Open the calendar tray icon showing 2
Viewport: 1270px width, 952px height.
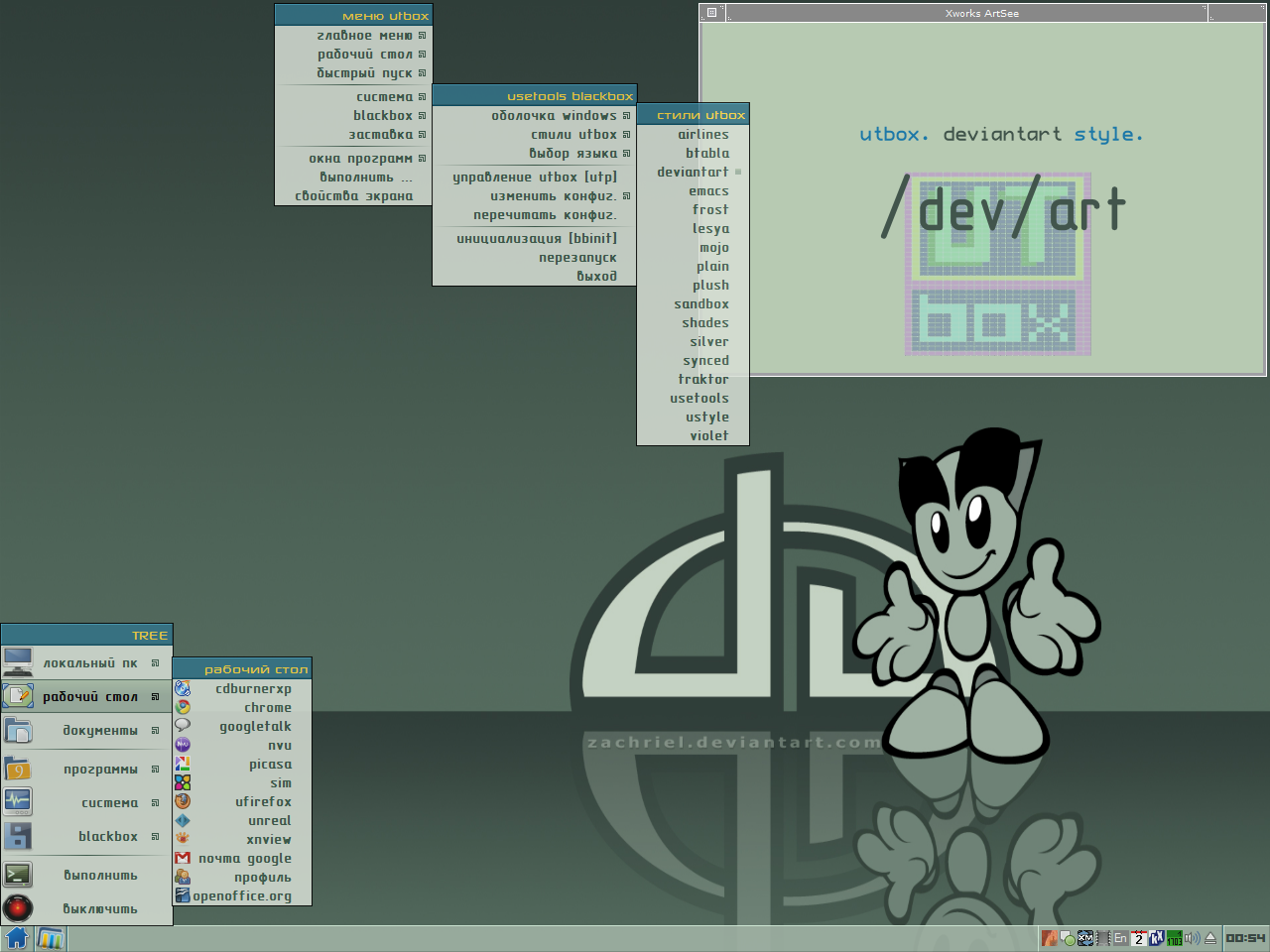pos(1139,938)
